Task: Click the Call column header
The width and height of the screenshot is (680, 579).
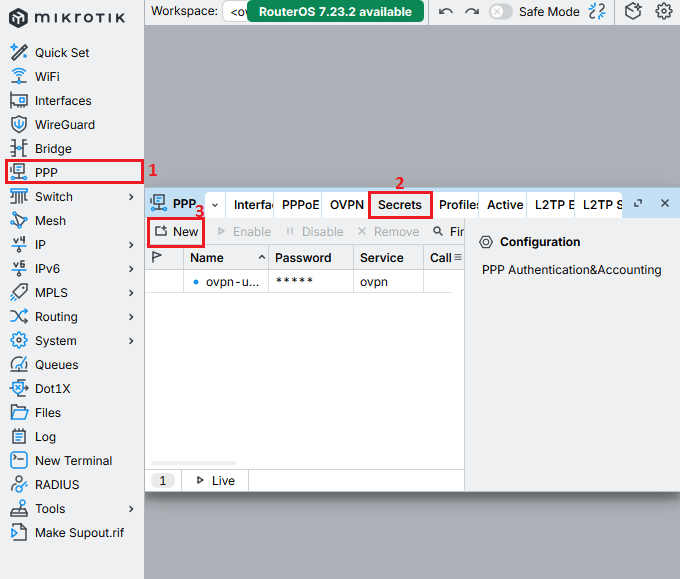Action: click(x=441, y=257)
